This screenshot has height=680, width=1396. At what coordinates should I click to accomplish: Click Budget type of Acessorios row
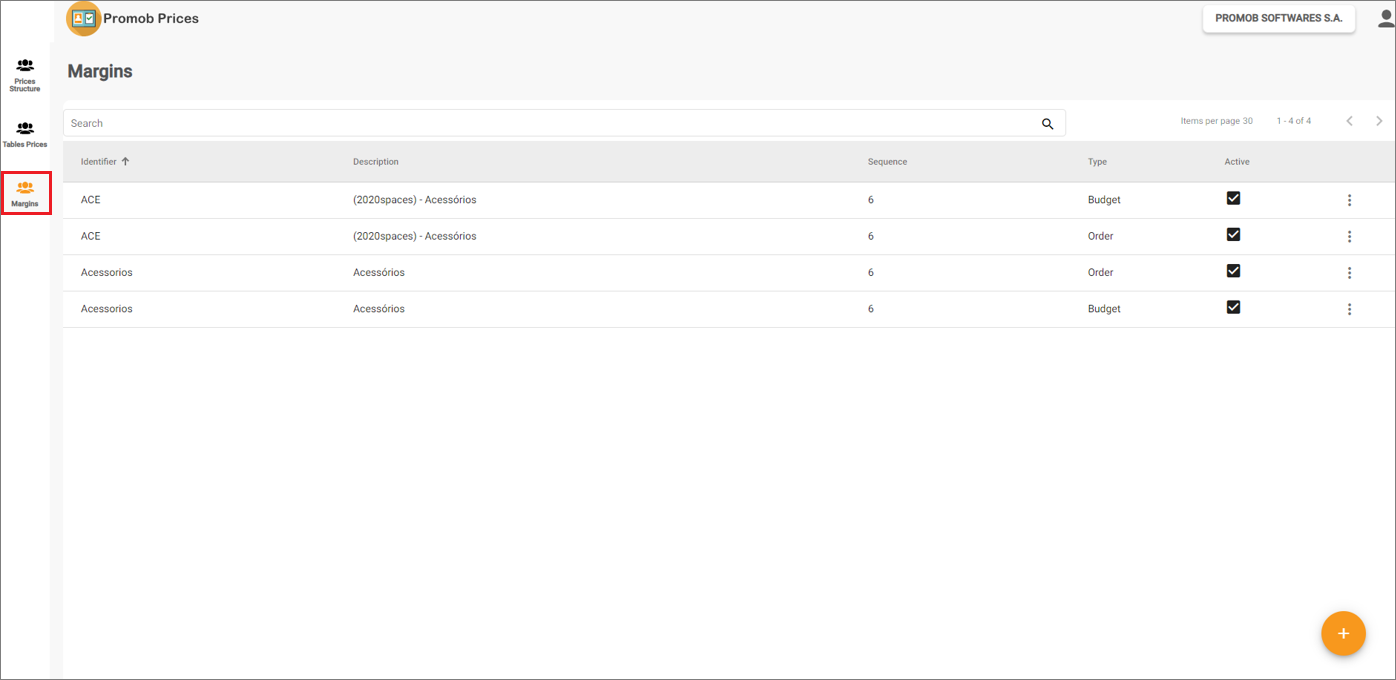[1104, 309]
